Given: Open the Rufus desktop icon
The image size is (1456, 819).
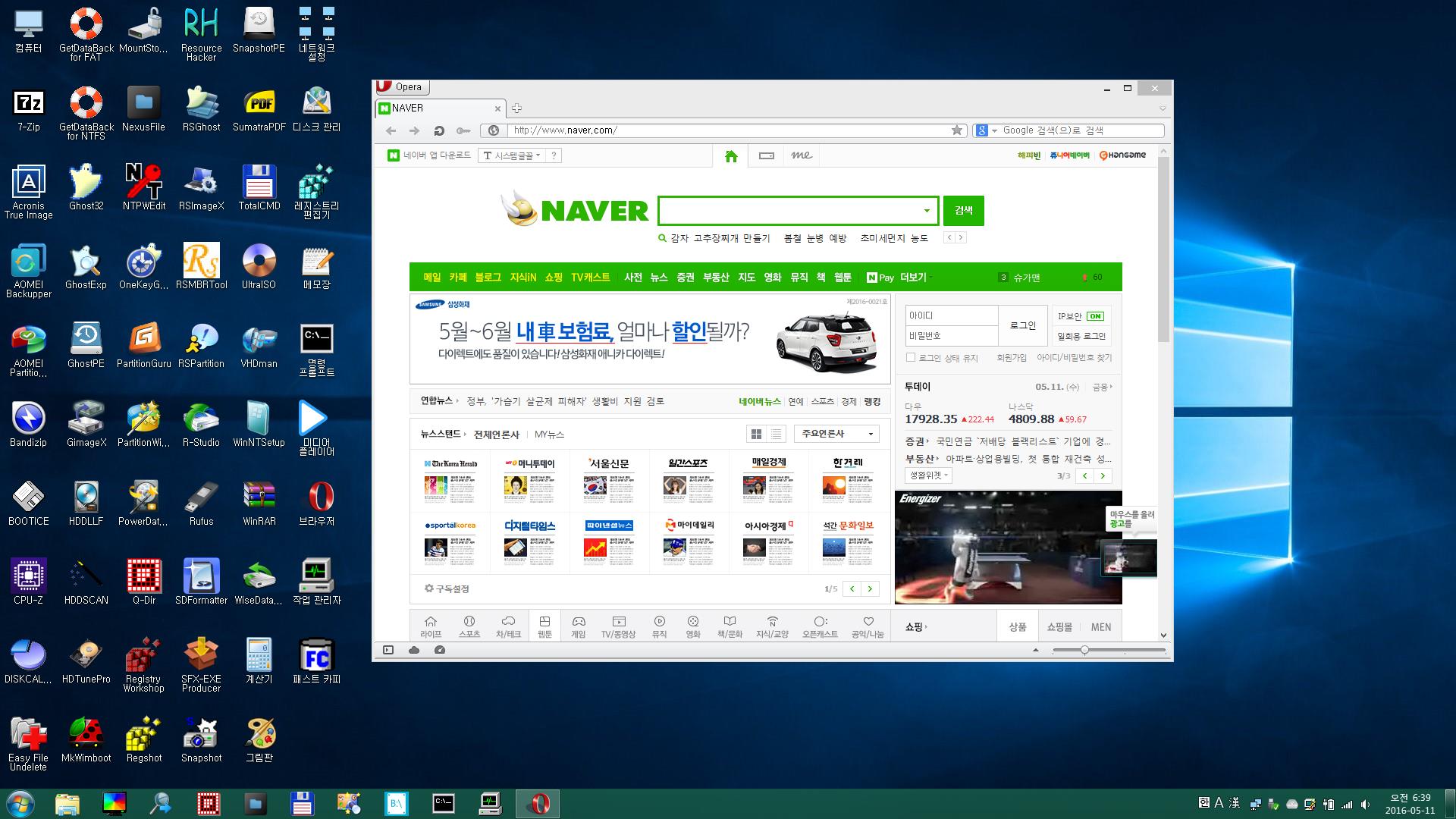Looking at the screenshot, I should [202, 503].
